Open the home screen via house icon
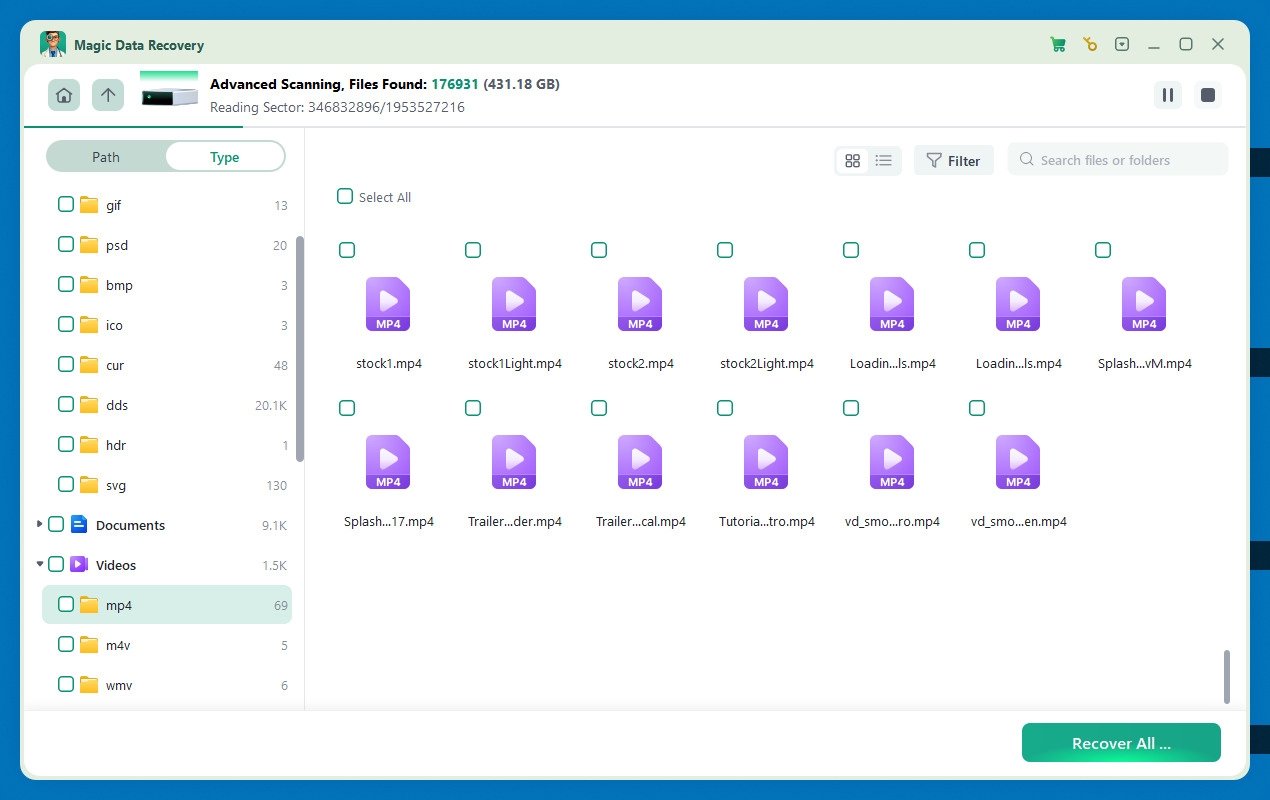Screen dimensions: 1270x800 [x=63, y=95]
